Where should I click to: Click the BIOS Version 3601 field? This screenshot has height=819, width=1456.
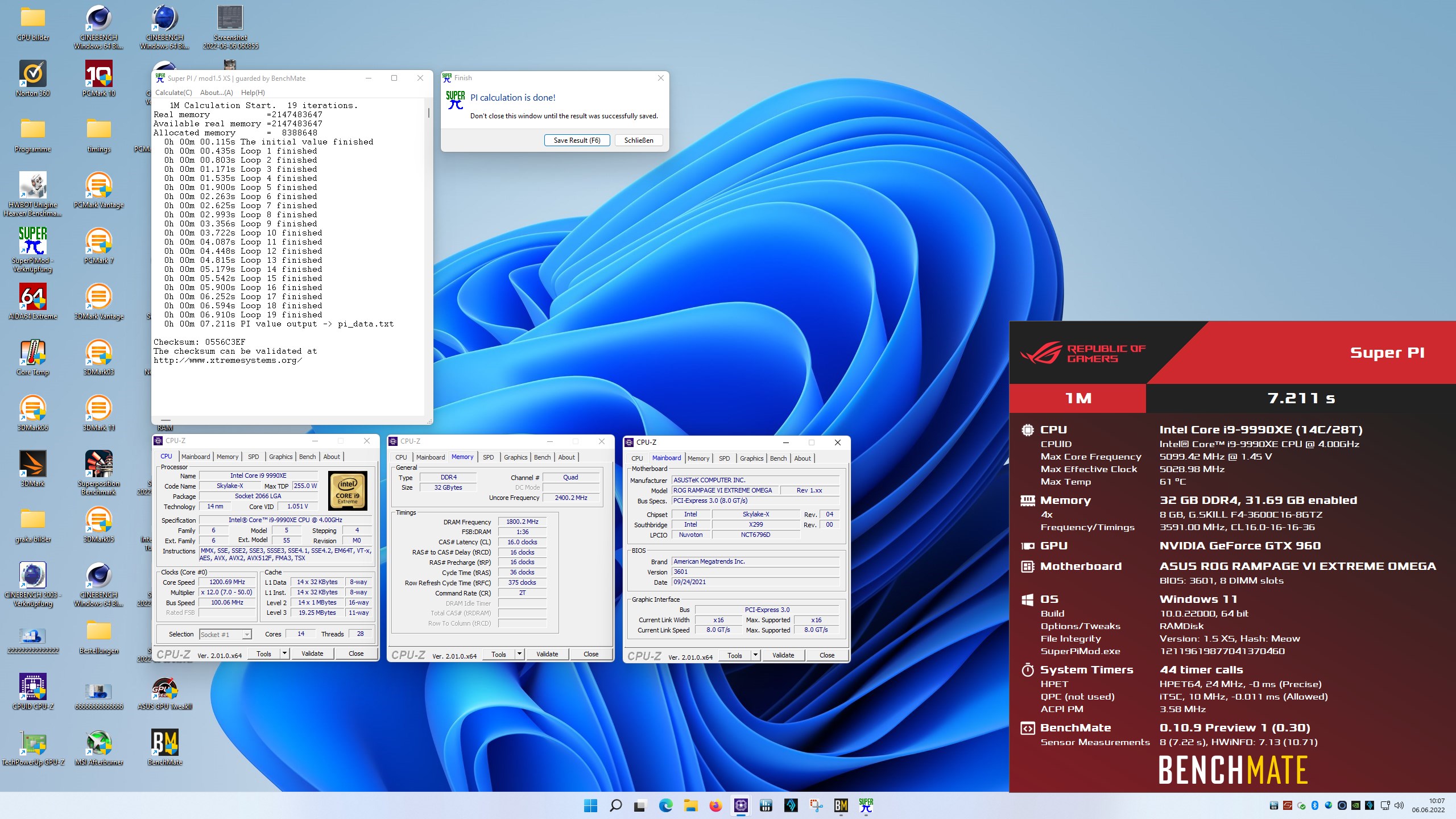755,572
